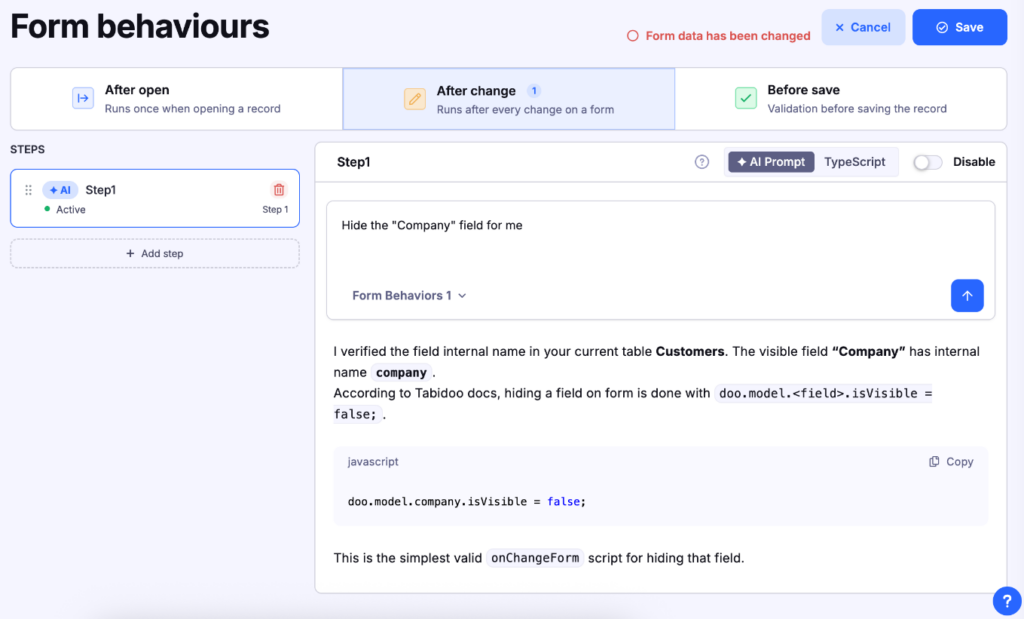This screenshot has width=1024, height=619.
Task: Click the Cancel button
Action: pos(863,27)
